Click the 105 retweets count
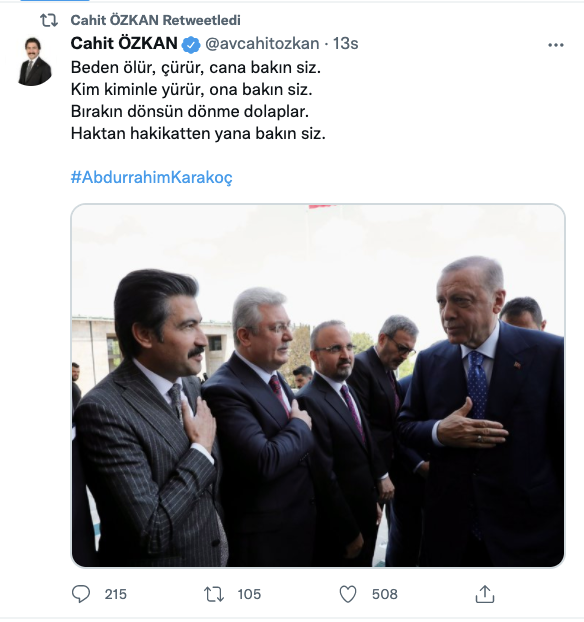 (x=249, y=594)
